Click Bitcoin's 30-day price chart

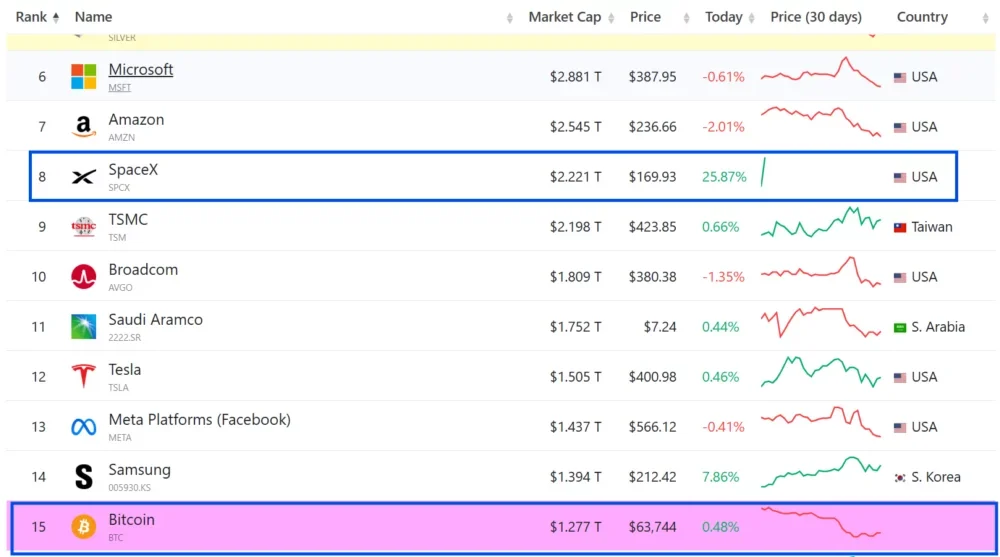821,523
